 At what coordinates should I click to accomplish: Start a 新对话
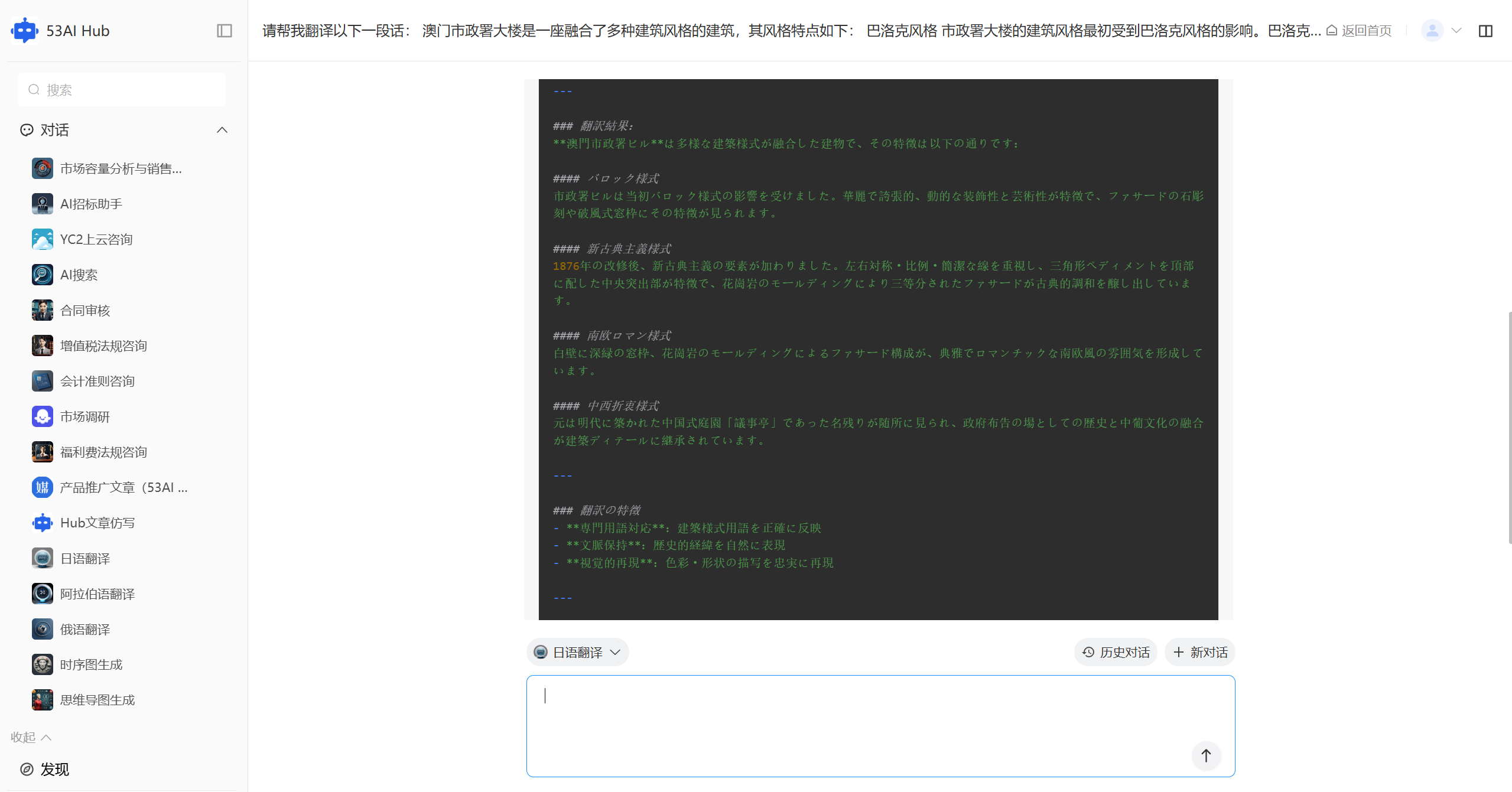pos(1200,652)
